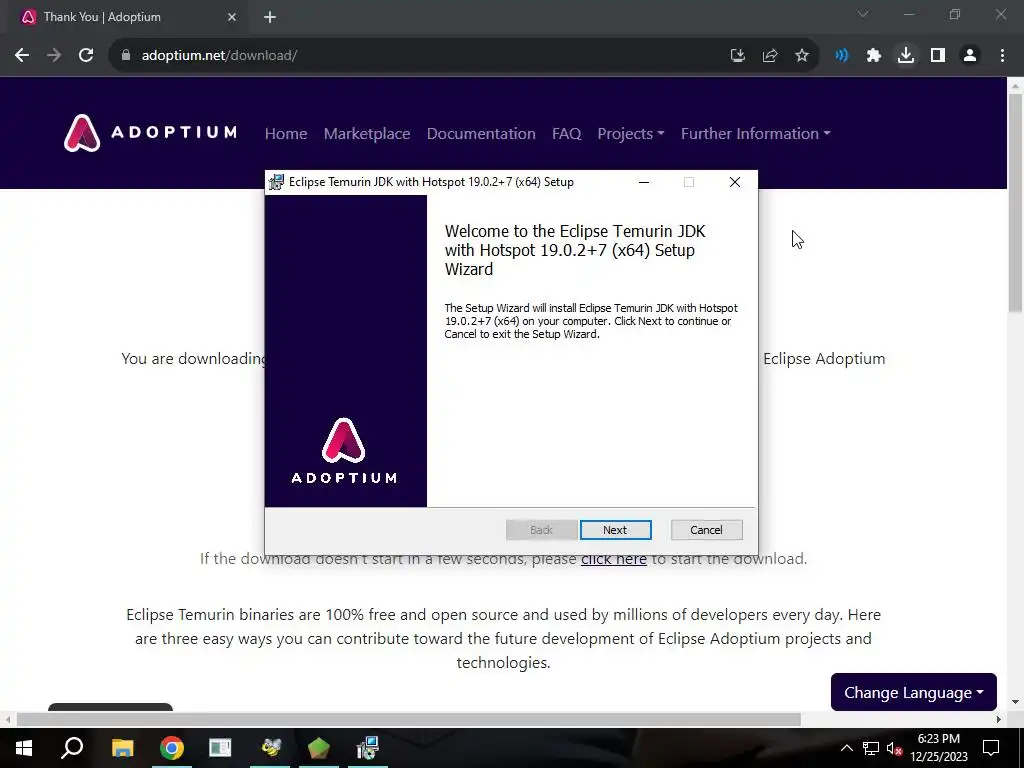Select the Thank You | Adoptium tab
The image size is (1024, 768).
(127, 17)
